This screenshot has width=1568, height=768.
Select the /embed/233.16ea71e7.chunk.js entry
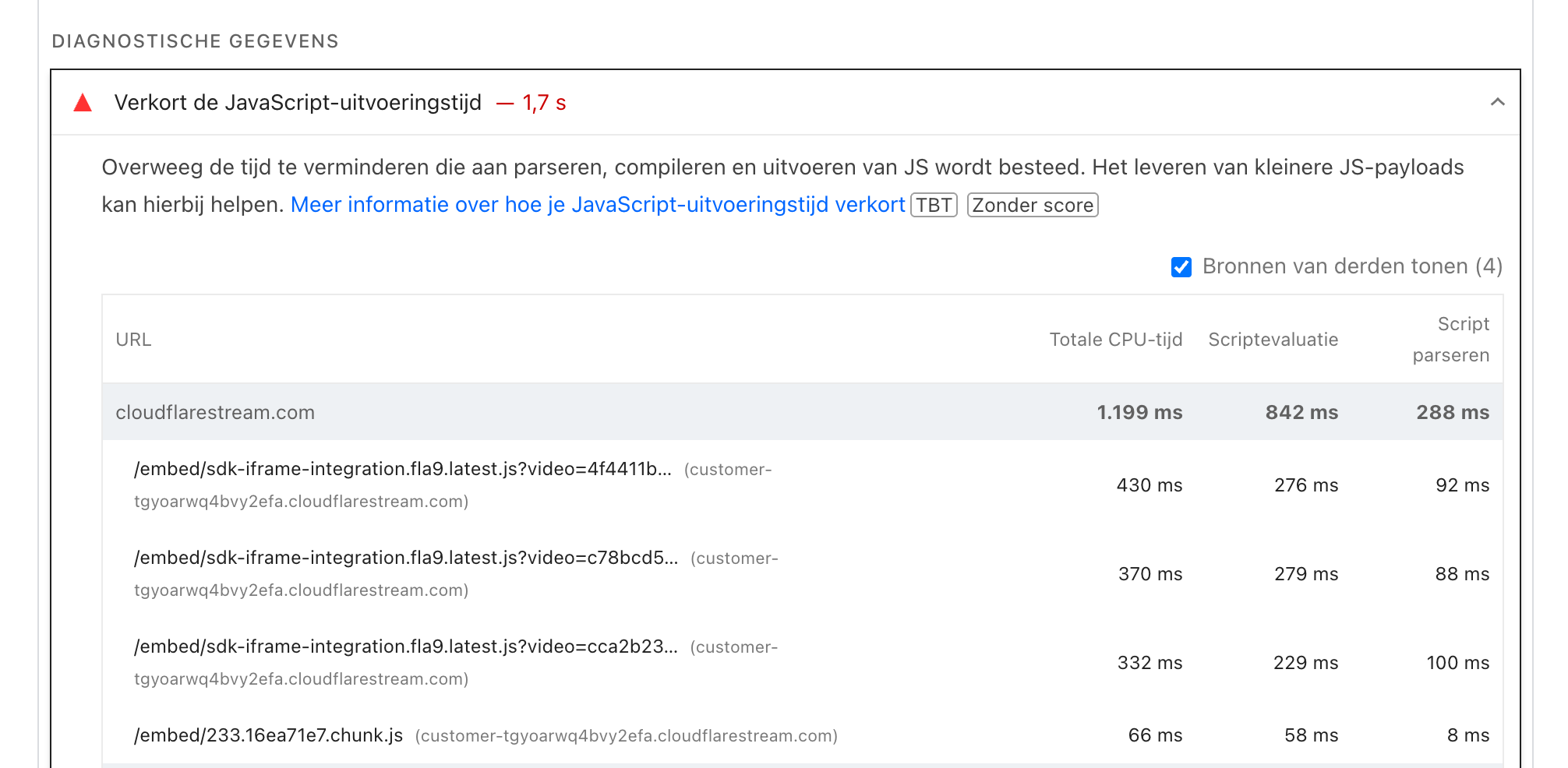coord(268,734)
